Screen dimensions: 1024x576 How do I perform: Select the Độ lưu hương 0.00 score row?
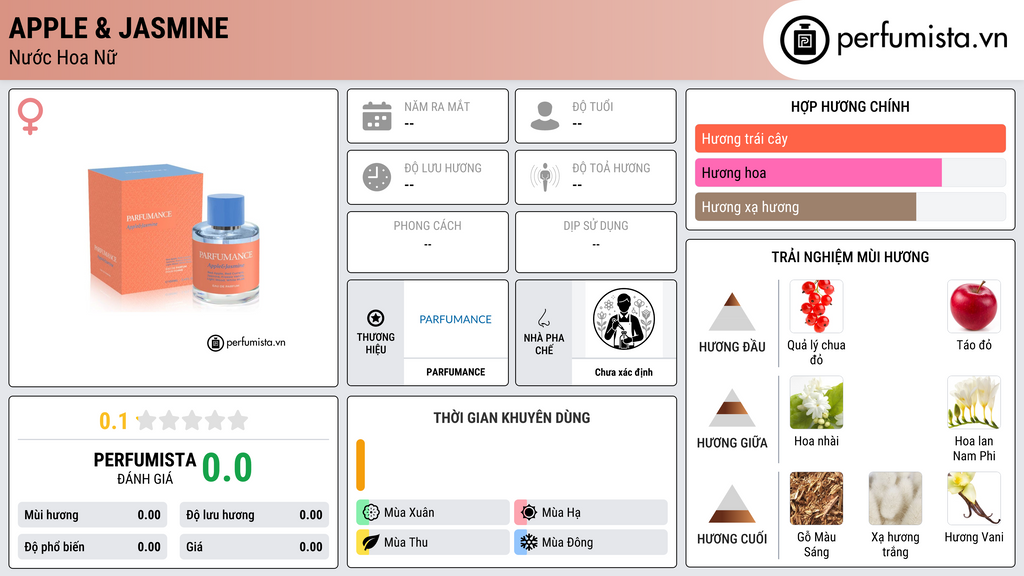(x=254, y=515)
